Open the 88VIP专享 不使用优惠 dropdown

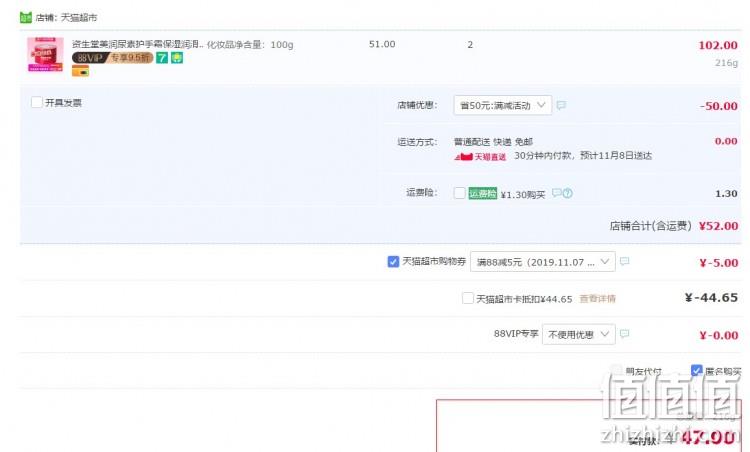coord(578,334)
